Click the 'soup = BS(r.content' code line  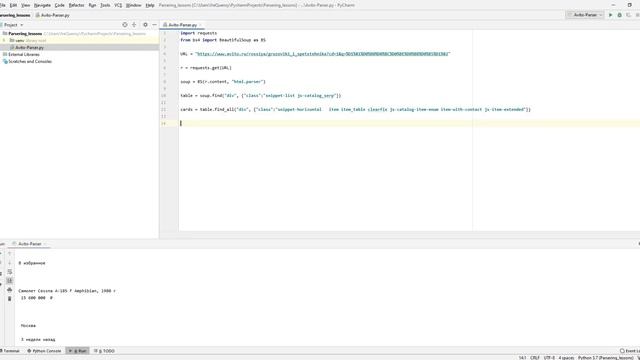point(223,82)
